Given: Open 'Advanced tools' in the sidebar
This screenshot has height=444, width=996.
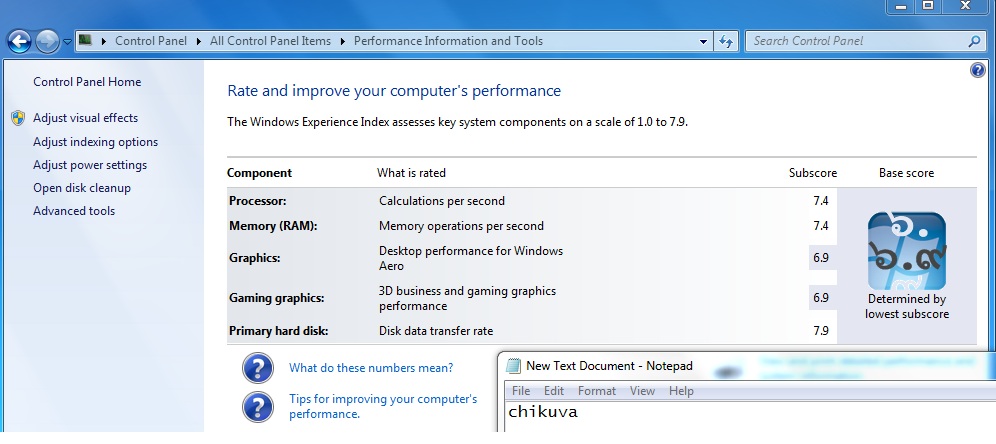Looking at the screenshot, I should tap(74, 211).
